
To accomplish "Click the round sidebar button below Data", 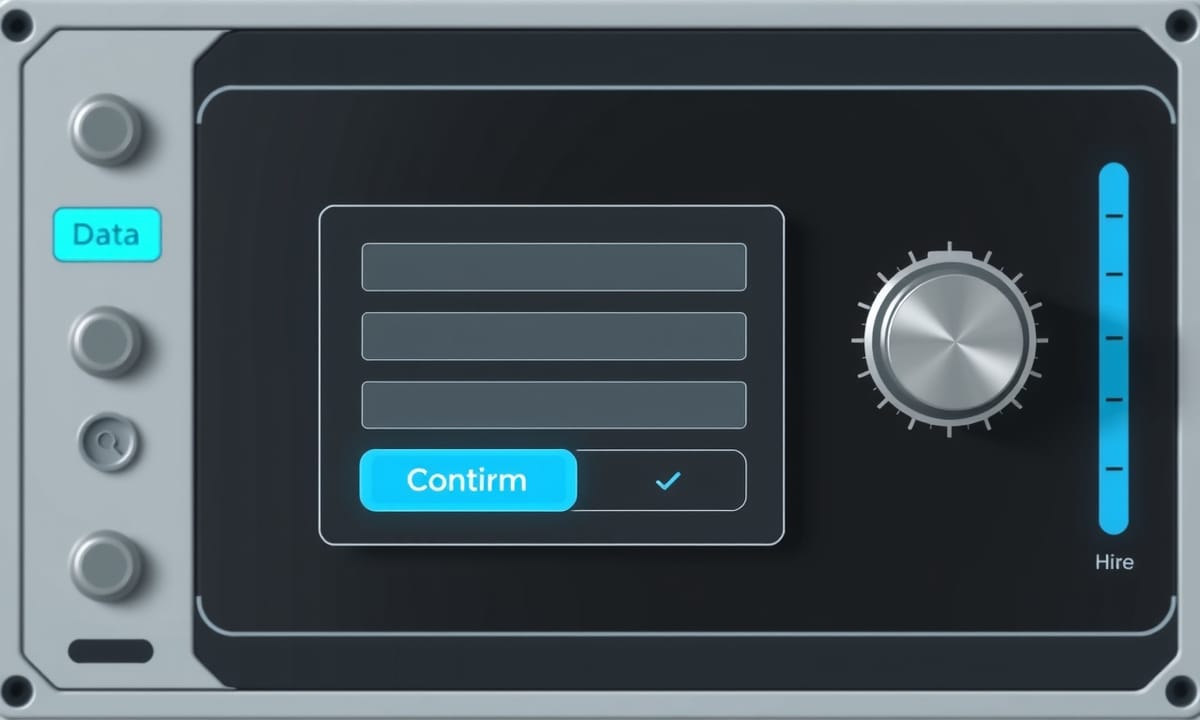I will click(x=106, y=341).
